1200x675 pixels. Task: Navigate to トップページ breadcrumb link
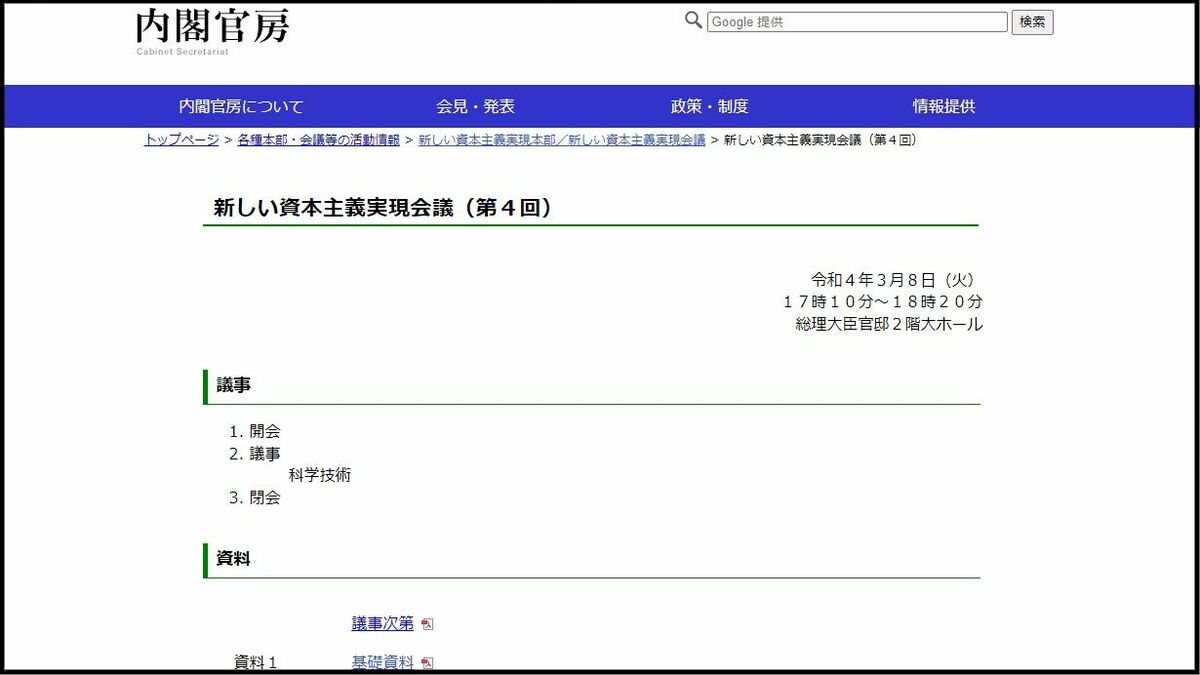(178, 141)
